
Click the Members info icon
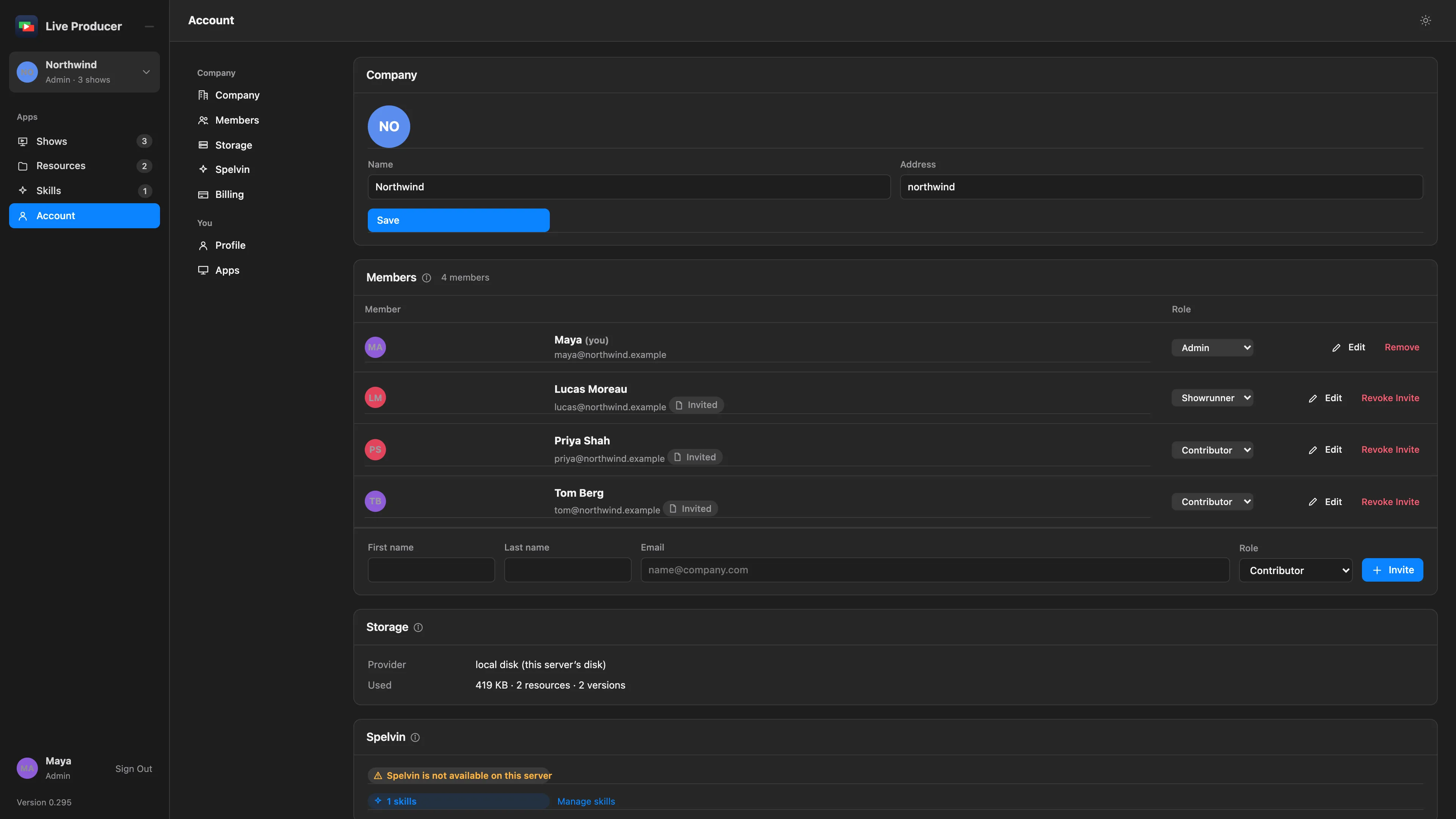(427, 278)
